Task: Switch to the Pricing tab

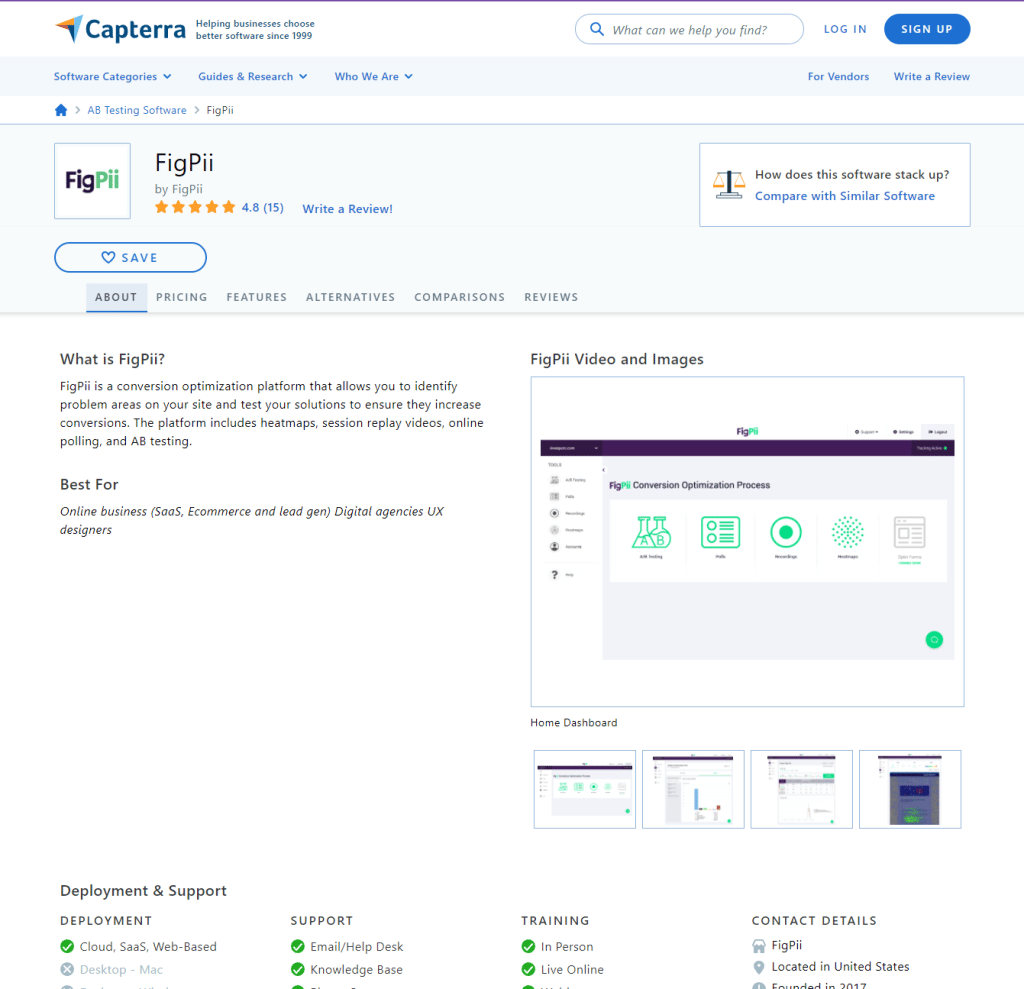Action: point(182,297)
